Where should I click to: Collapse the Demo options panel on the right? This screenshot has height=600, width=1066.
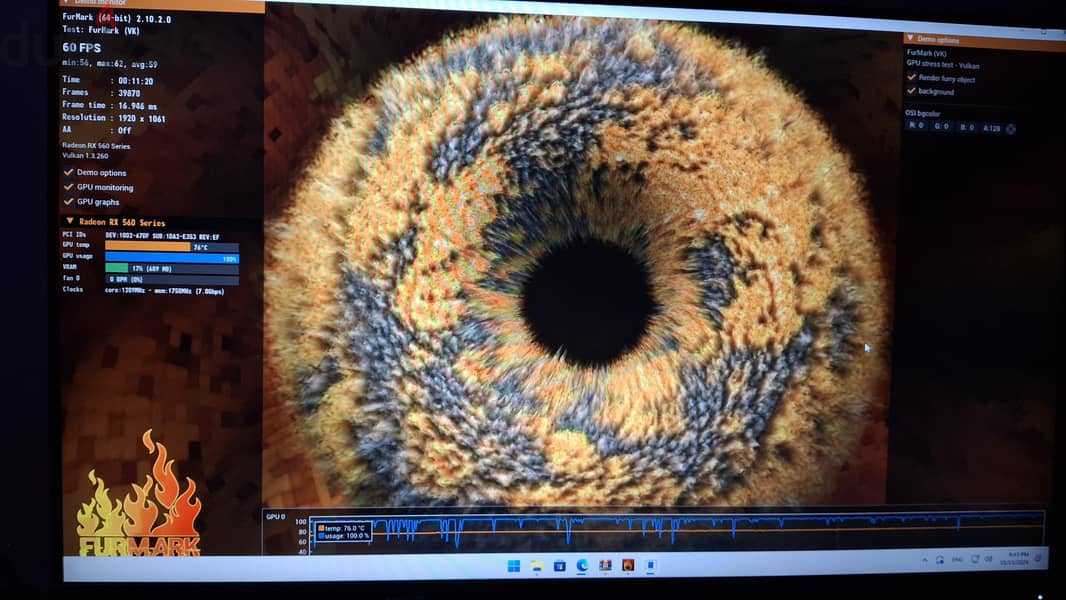[910, 39]
